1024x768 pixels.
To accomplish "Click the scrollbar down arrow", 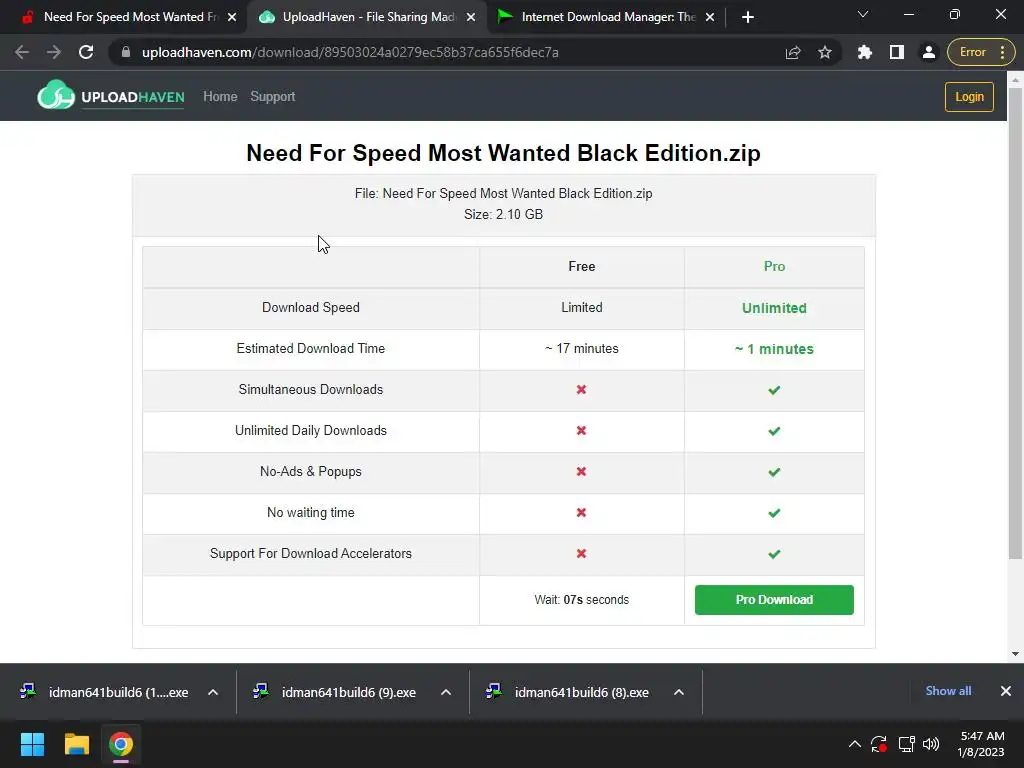I will click(x=1015, y=653).
